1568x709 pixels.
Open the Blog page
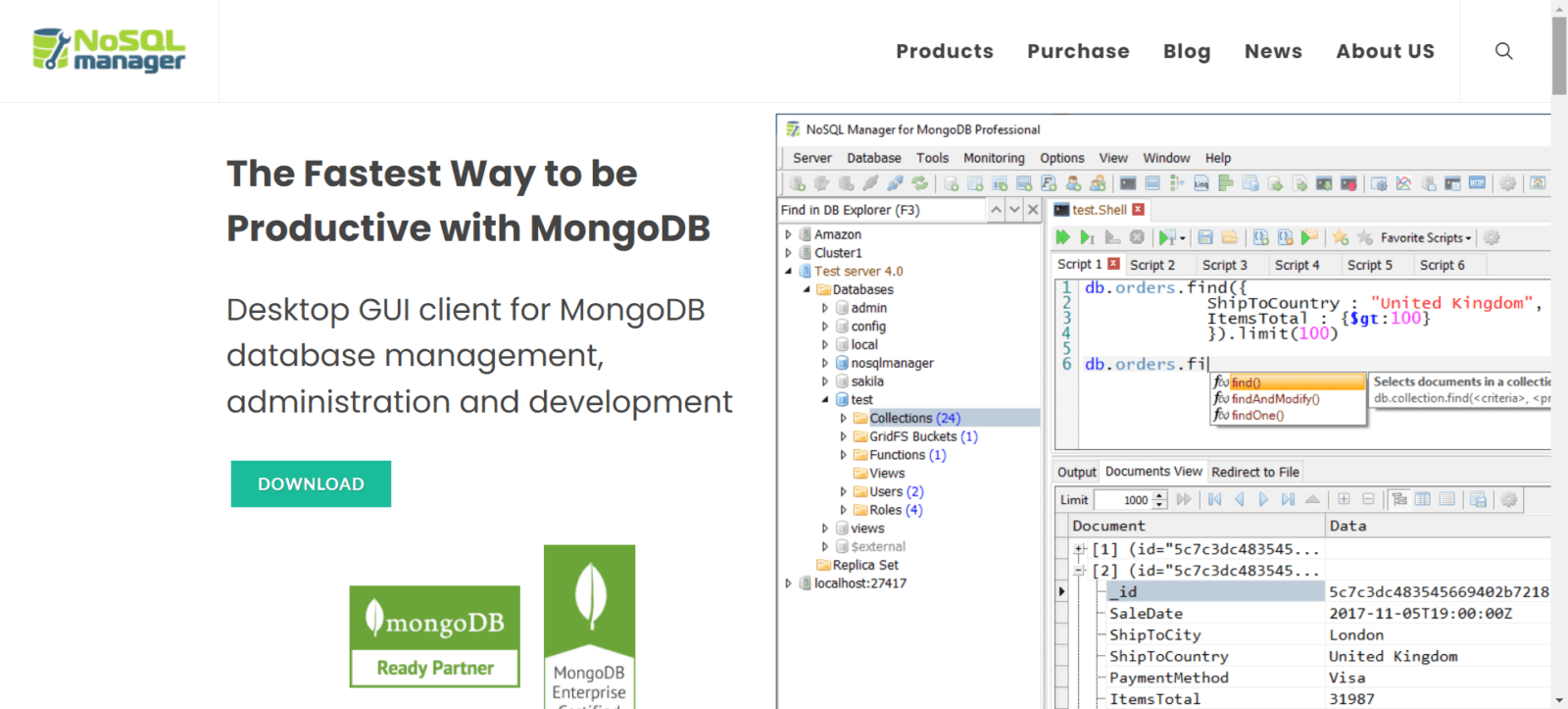(x=1187, y=51)
